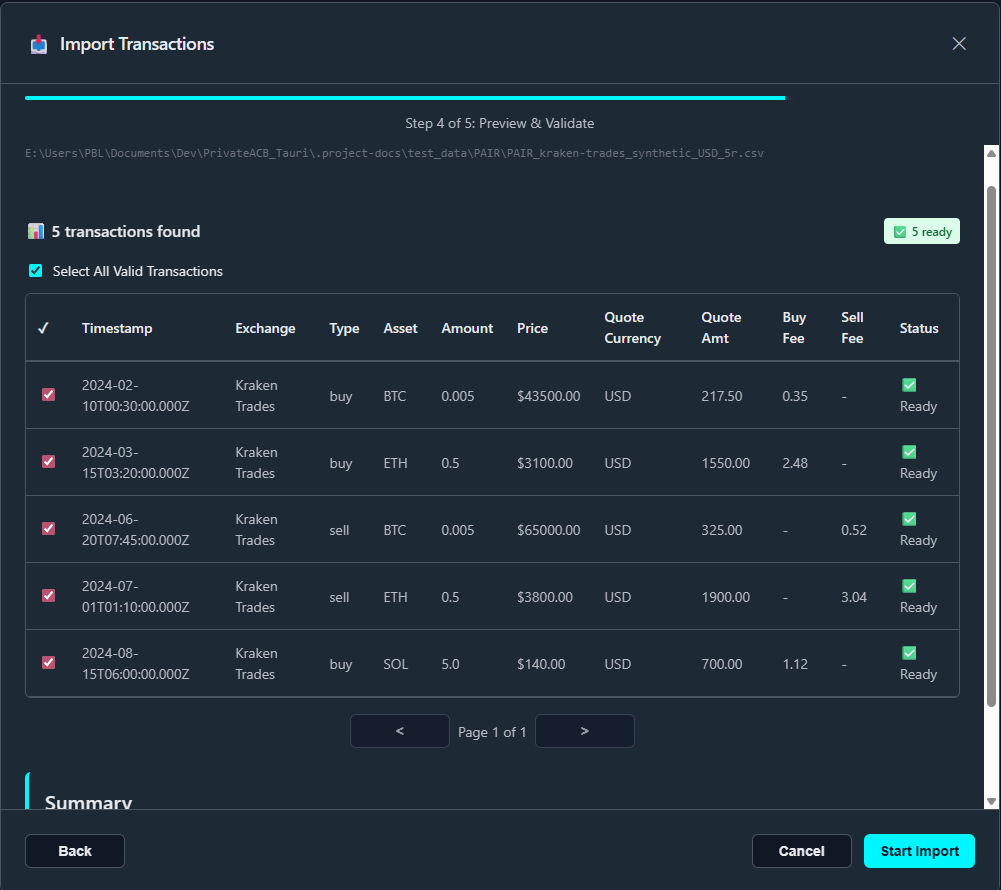Click the Exchange column header
The width and height of the screenshot is (1001, 890).
(266, 328)
